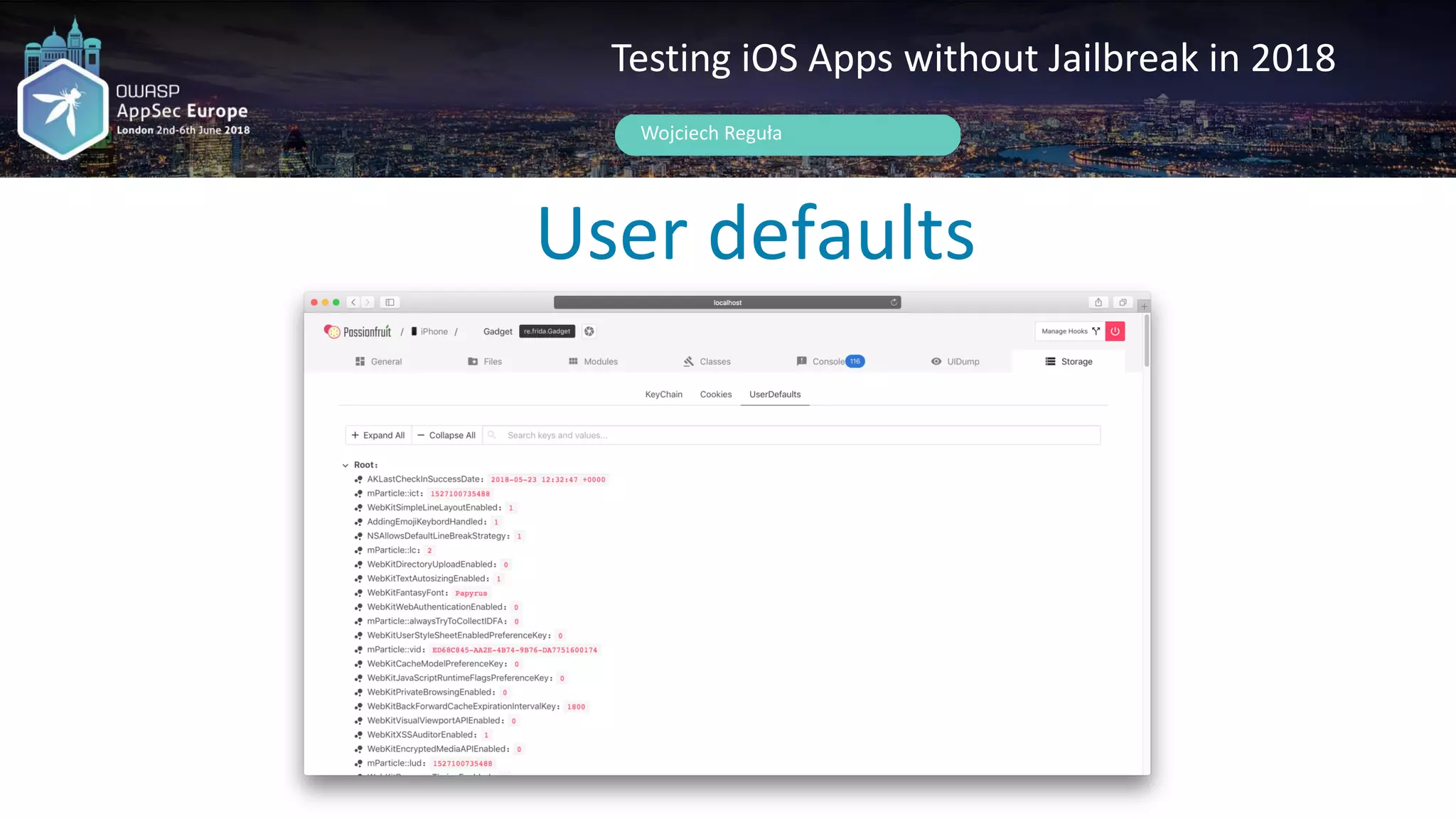This screenshot has height=819, width=1456.
Task: Click the WebKitFantasyFont value Papyrus
Action: coord(471,594)
